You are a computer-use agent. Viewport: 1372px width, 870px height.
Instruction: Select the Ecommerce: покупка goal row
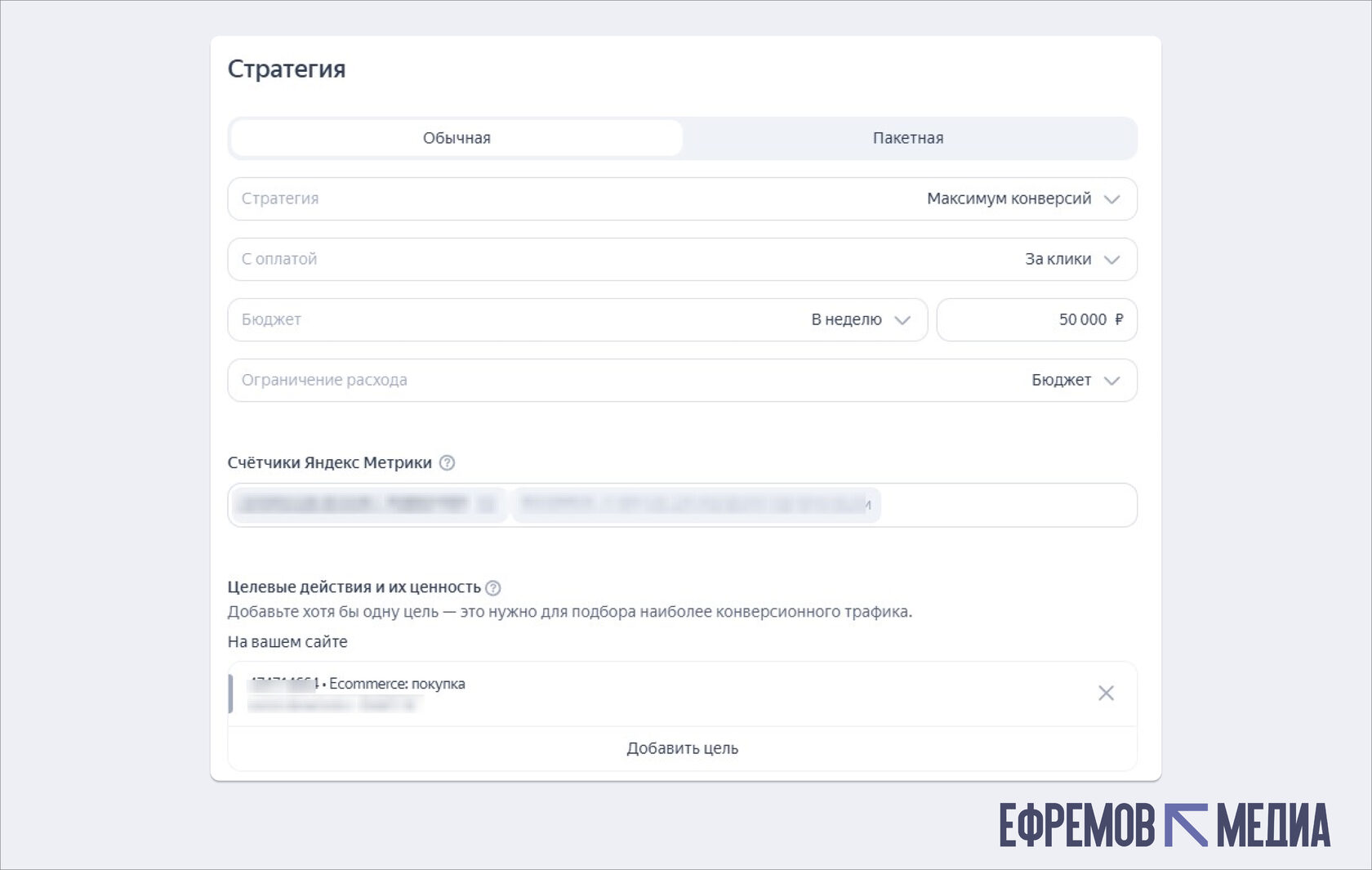pos(653,693)
